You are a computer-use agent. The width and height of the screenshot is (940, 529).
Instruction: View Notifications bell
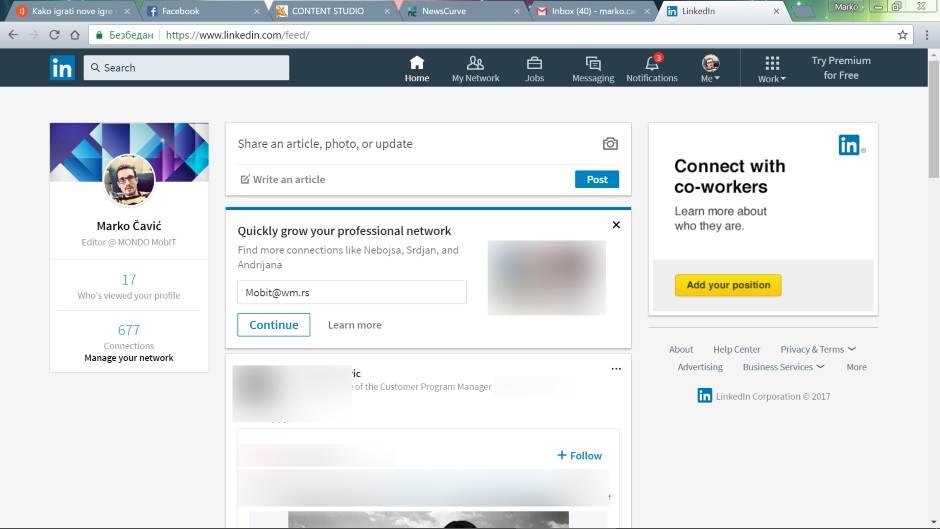point(652,68)
